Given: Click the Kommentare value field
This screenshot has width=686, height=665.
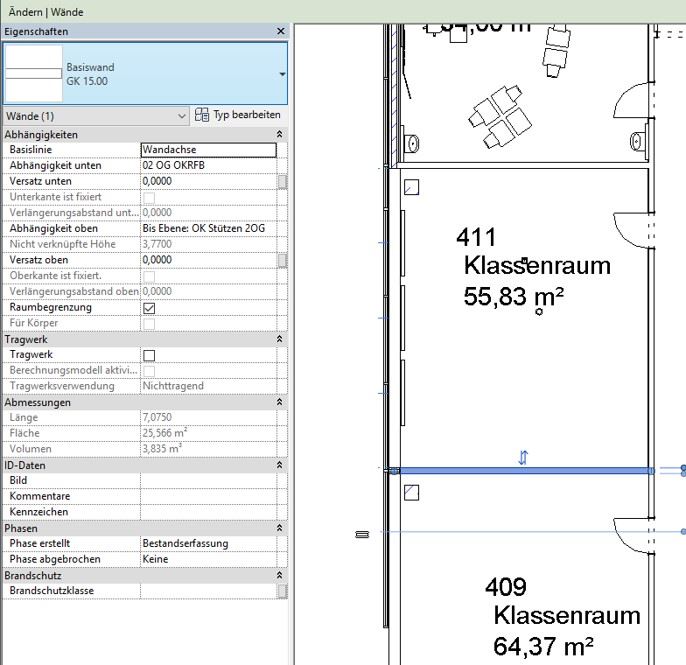Looking at the screenshot, I should (x=208, y=496).
